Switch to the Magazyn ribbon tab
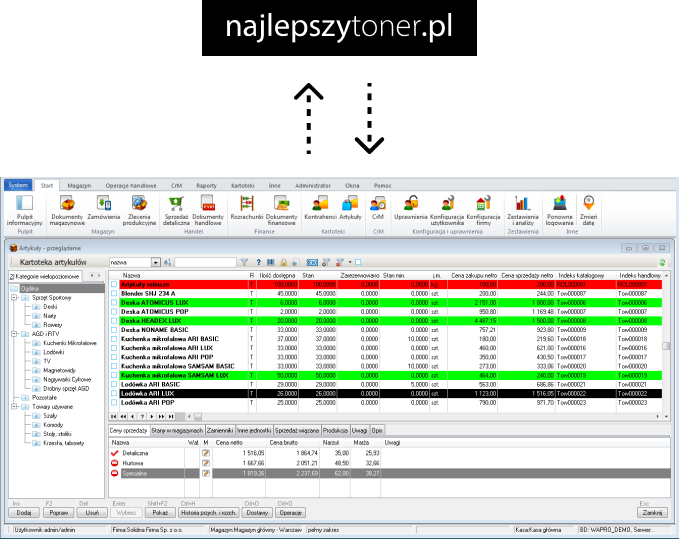Image resolution: width=679 pixels, height=539 pixels. pyautogui.click(x=80, y=186)
